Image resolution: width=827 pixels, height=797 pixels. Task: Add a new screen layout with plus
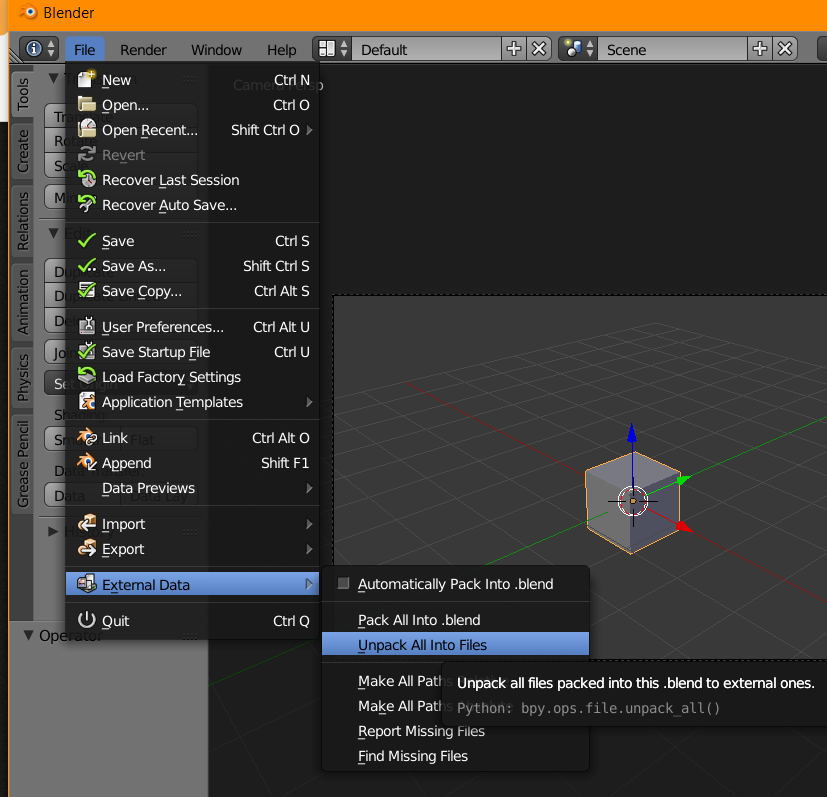pyautogui.click(x=514, y=49)
